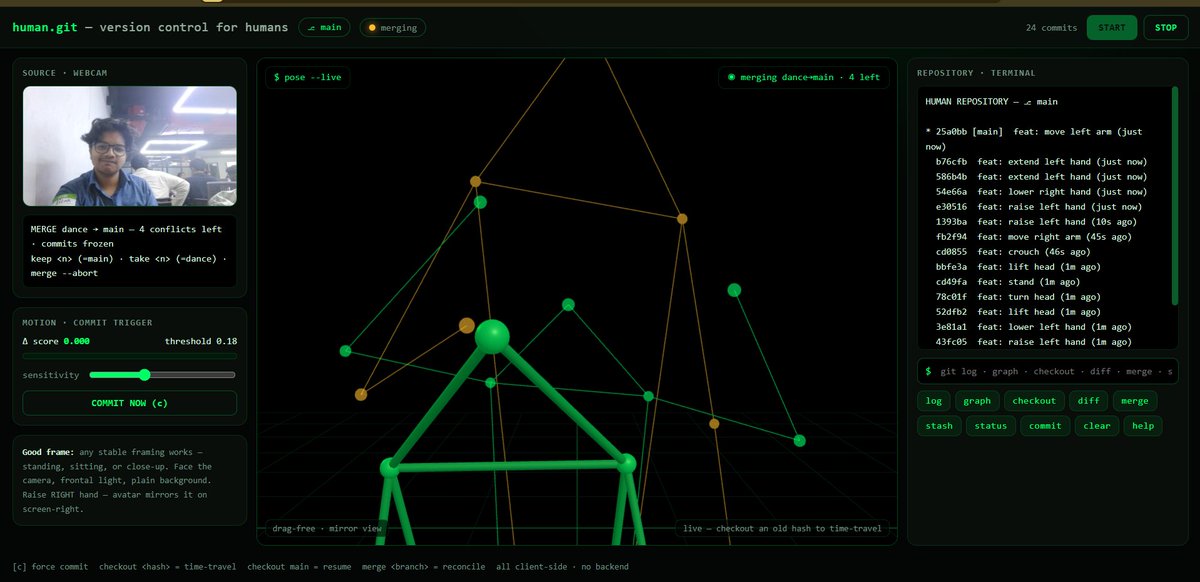Click the clear command chip

tap(1097, 426)
